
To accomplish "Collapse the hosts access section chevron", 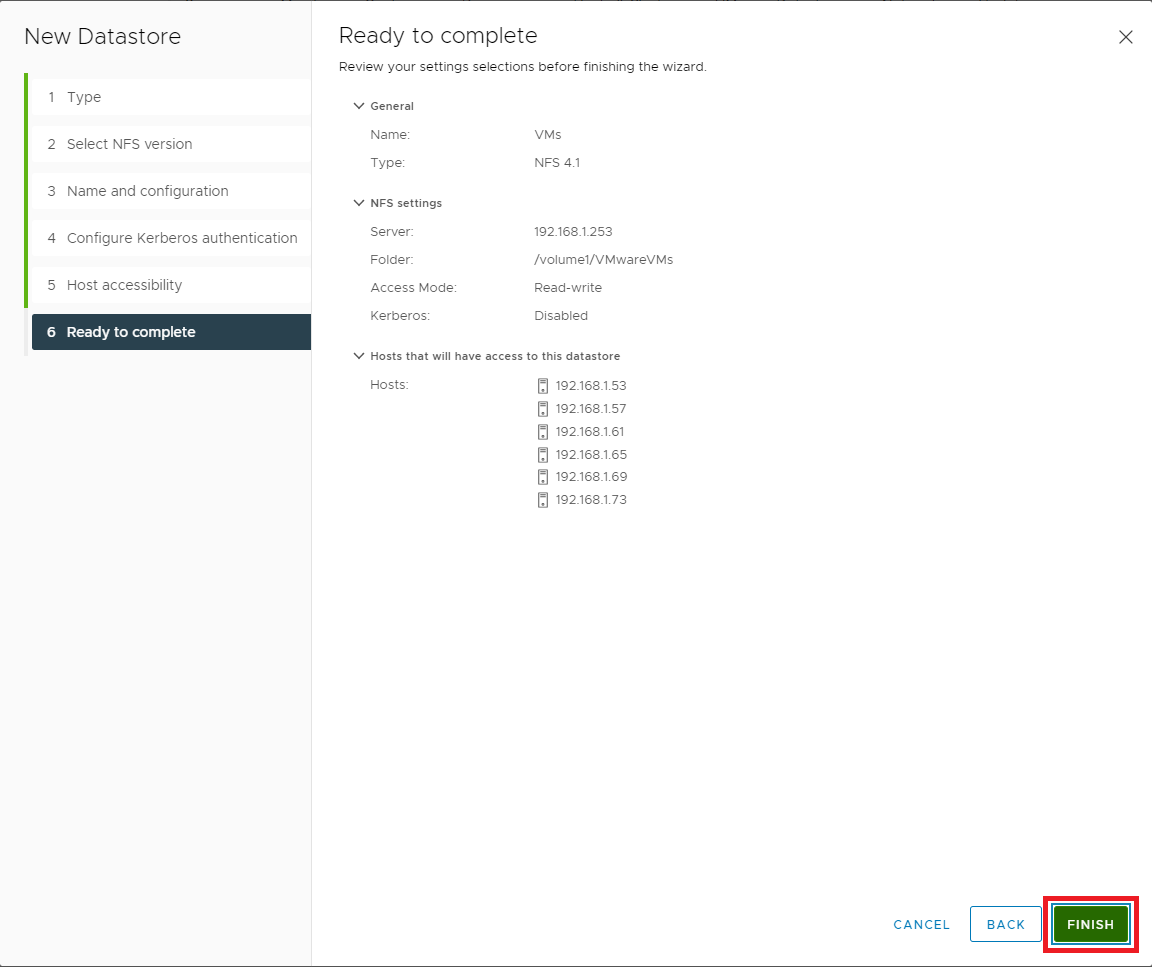I will pos(359,356).
